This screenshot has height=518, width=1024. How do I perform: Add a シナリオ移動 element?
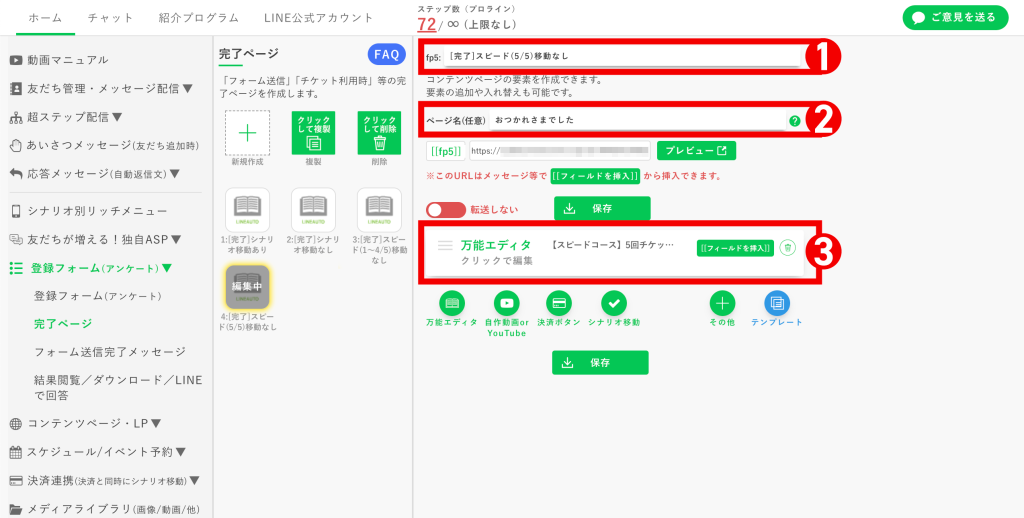click(x=614, y=303)
